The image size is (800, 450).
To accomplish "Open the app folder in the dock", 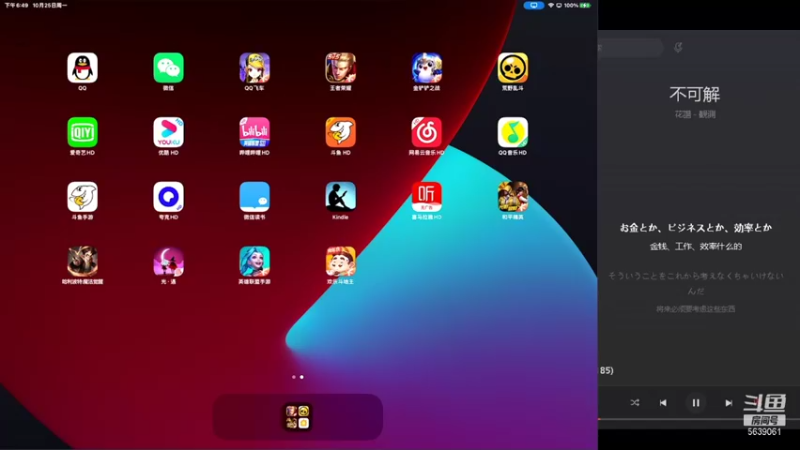I will click(297, 417).
